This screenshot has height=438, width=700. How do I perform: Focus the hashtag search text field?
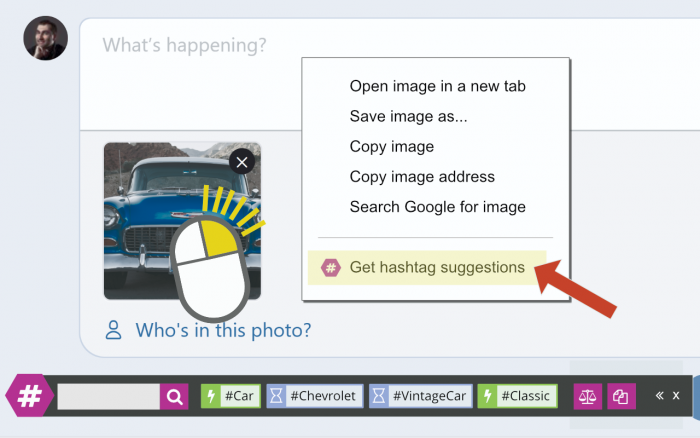[108, 396]
